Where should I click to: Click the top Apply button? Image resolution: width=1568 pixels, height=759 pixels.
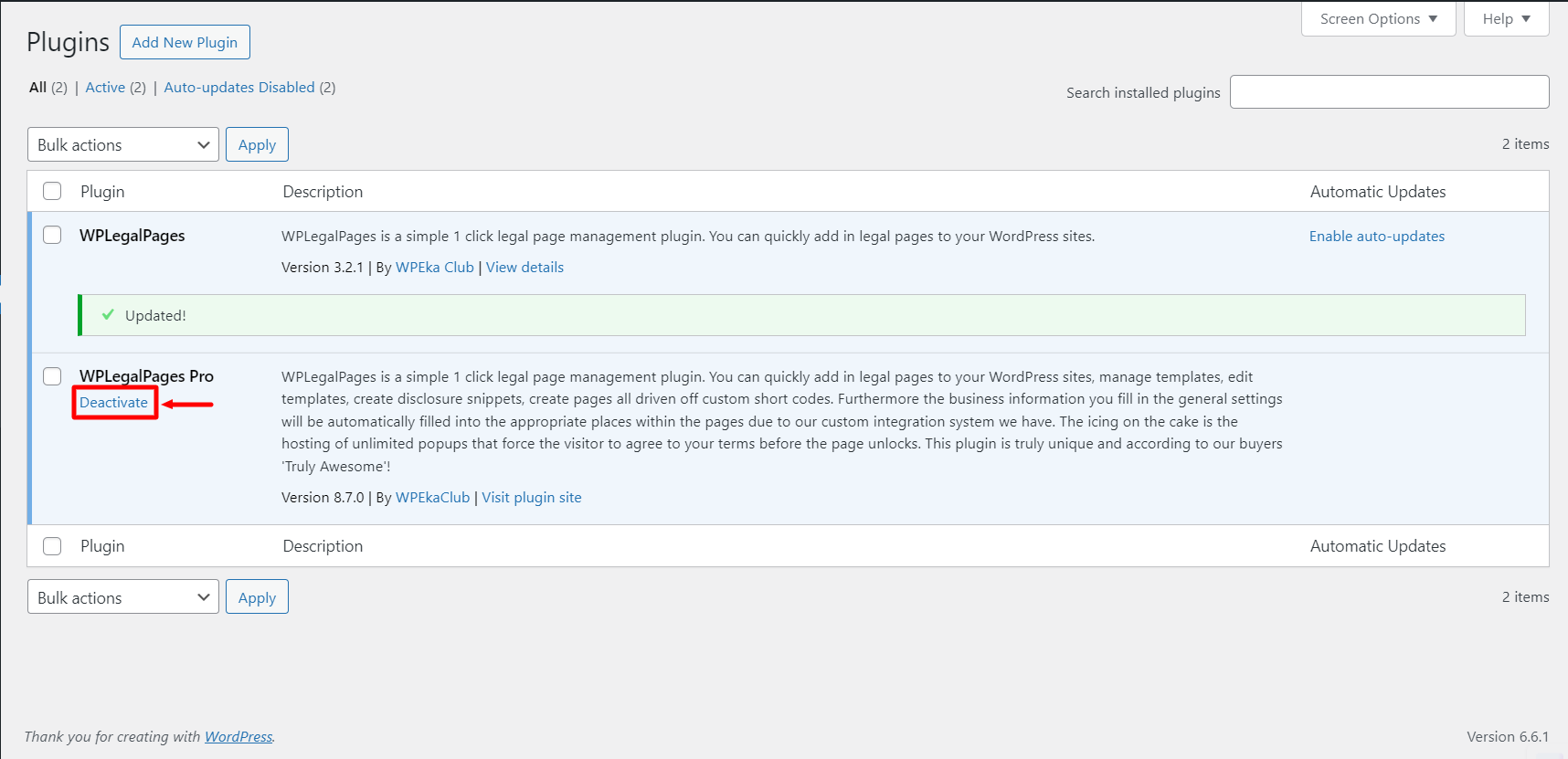(x=257, y=144)
